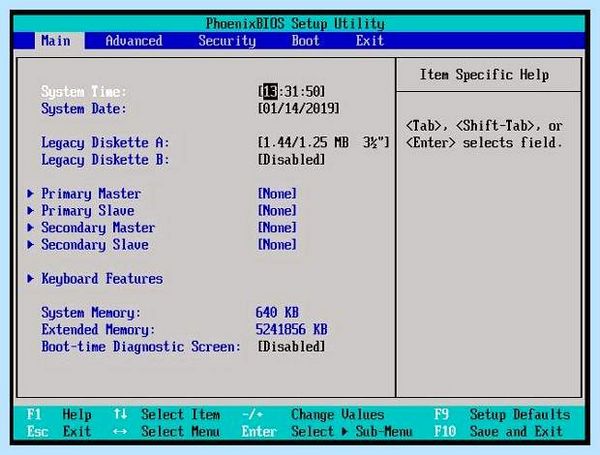Select the None value for Primary Master

point(277,194)
